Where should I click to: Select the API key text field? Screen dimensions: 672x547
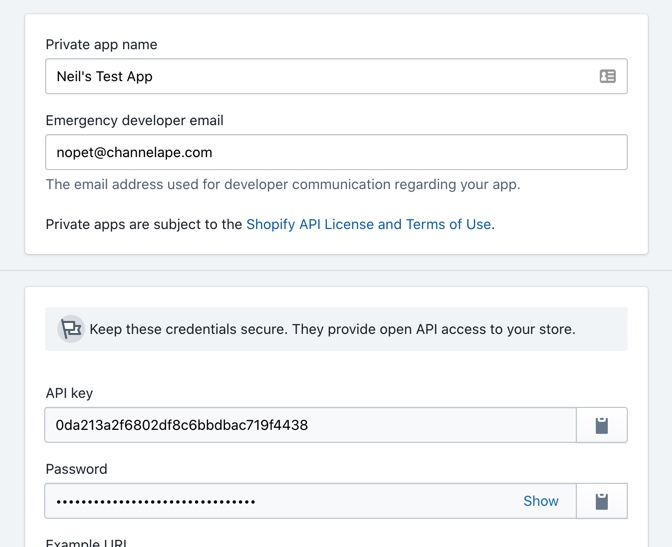(x=310, y=425)
